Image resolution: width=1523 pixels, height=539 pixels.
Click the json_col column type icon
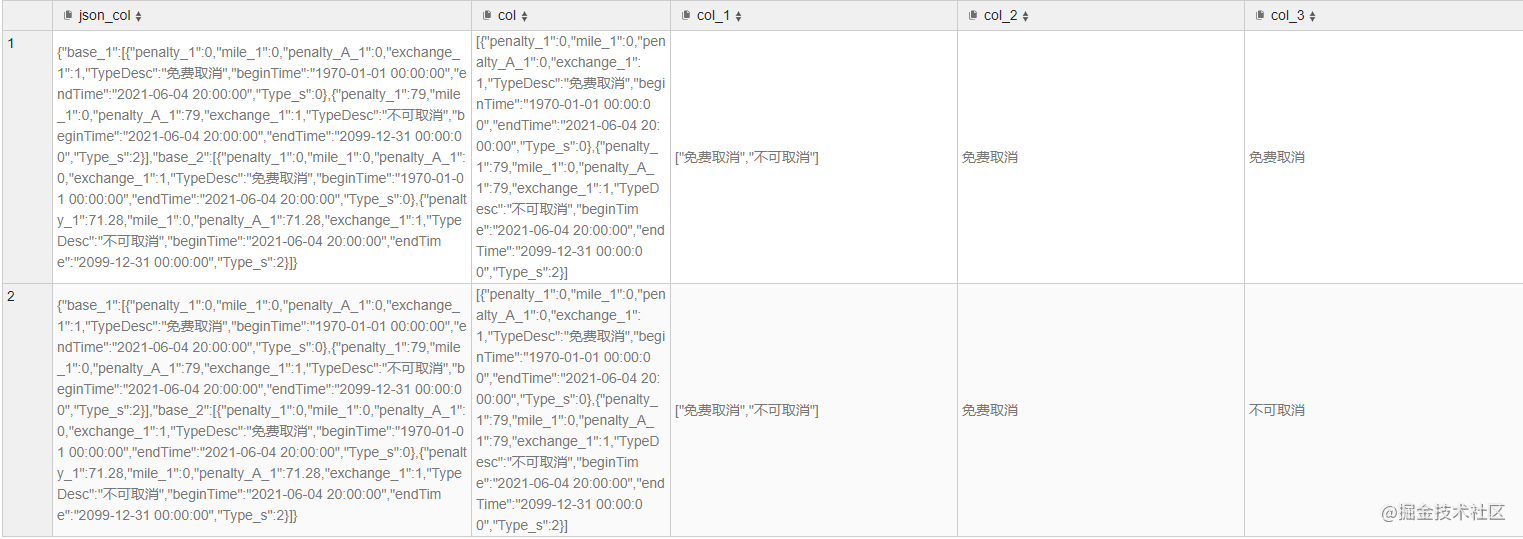coord(68,16)
